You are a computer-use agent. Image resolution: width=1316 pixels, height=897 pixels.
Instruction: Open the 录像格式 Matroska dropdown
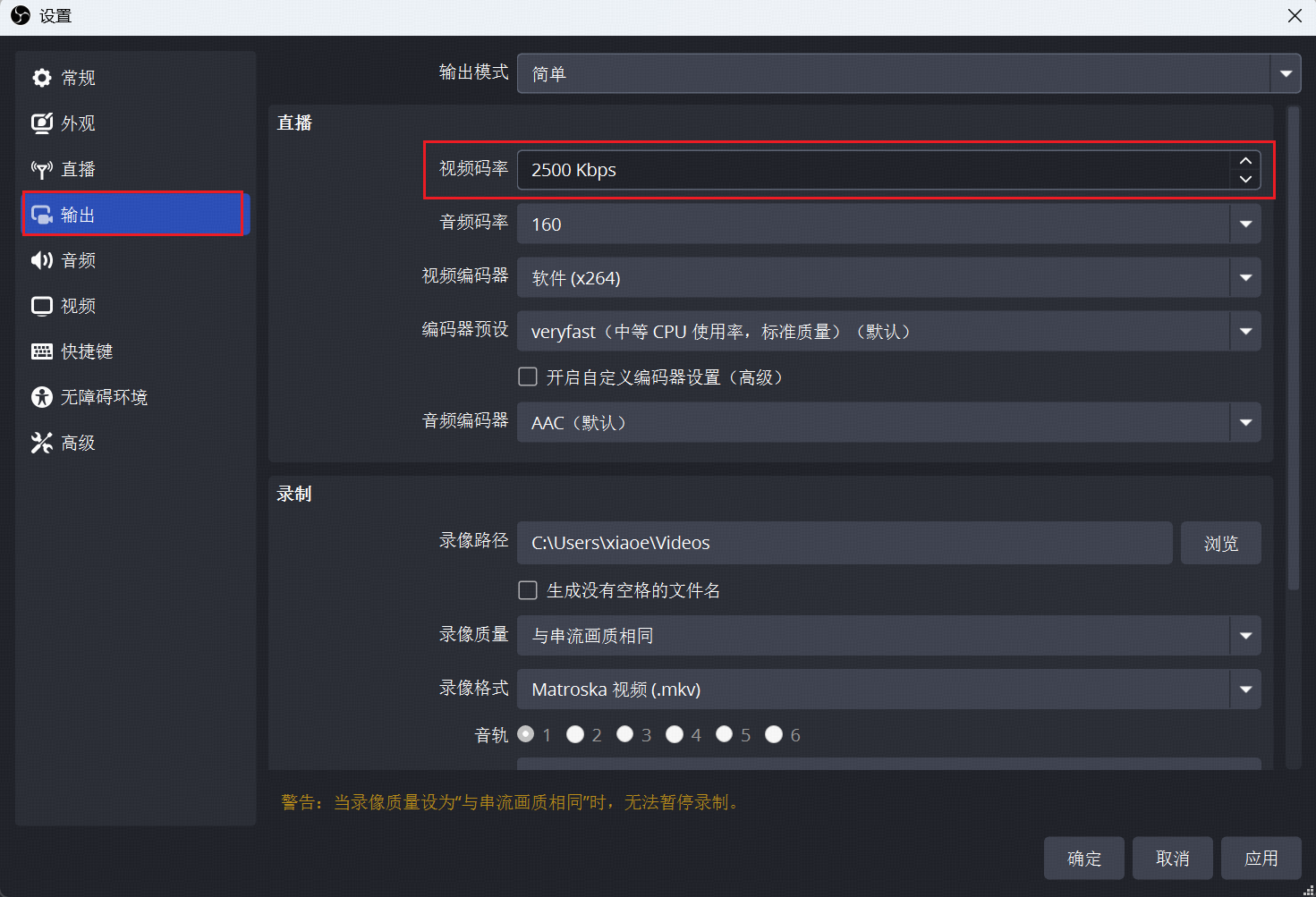(x=889, y=690)
